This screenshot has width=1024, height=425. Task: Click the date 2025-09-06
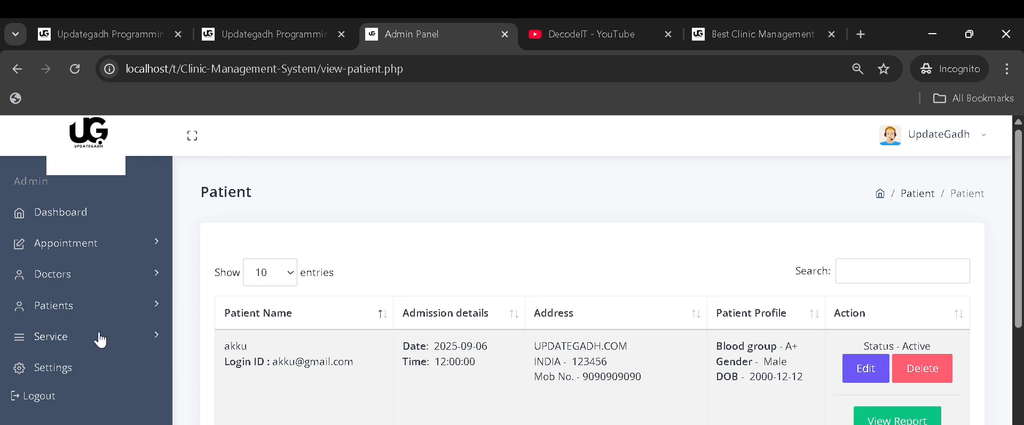(460, 346)
